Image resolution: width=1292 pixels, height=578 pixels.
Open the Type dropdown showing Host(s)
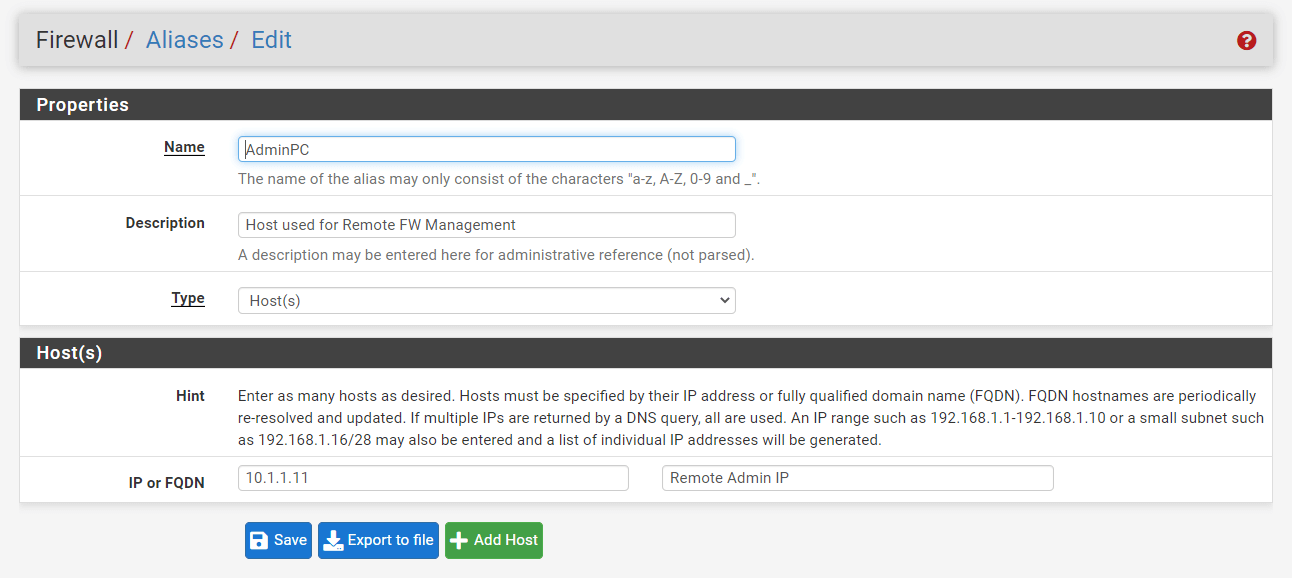487,300
